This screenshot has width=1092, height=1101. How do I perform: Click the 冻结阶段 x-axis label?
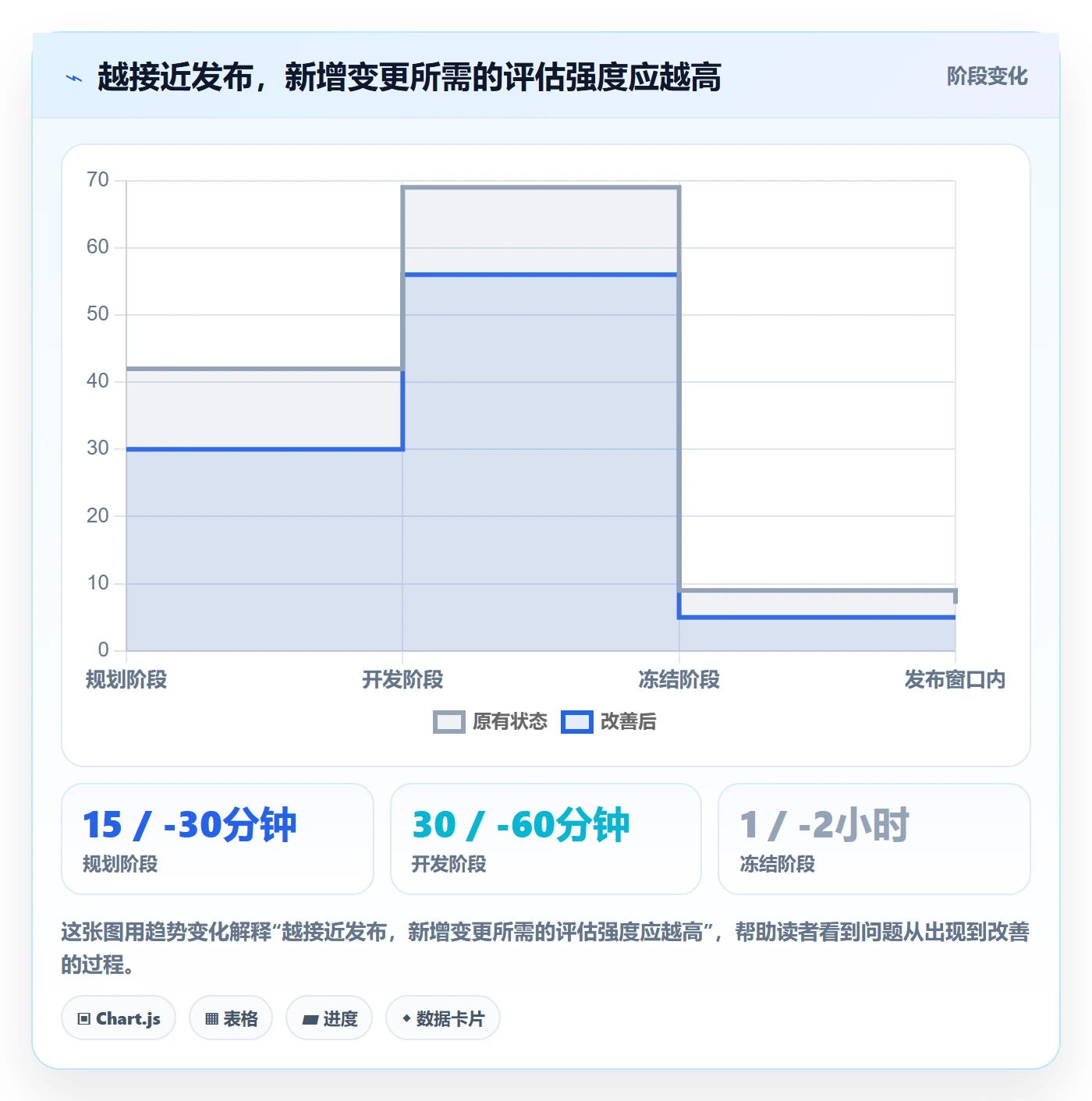point(679,680)
